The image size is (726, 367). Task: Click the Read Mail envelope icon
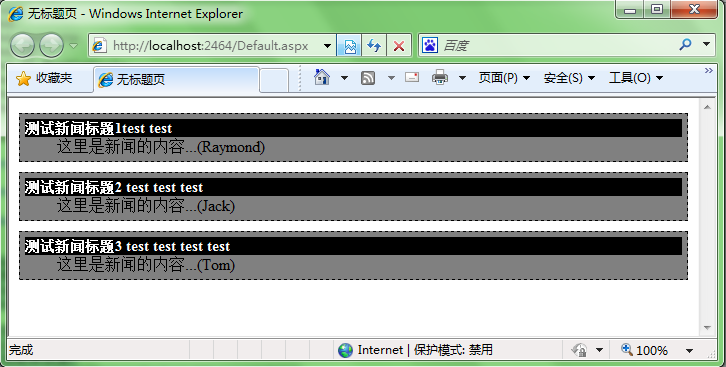pos(412,77)
